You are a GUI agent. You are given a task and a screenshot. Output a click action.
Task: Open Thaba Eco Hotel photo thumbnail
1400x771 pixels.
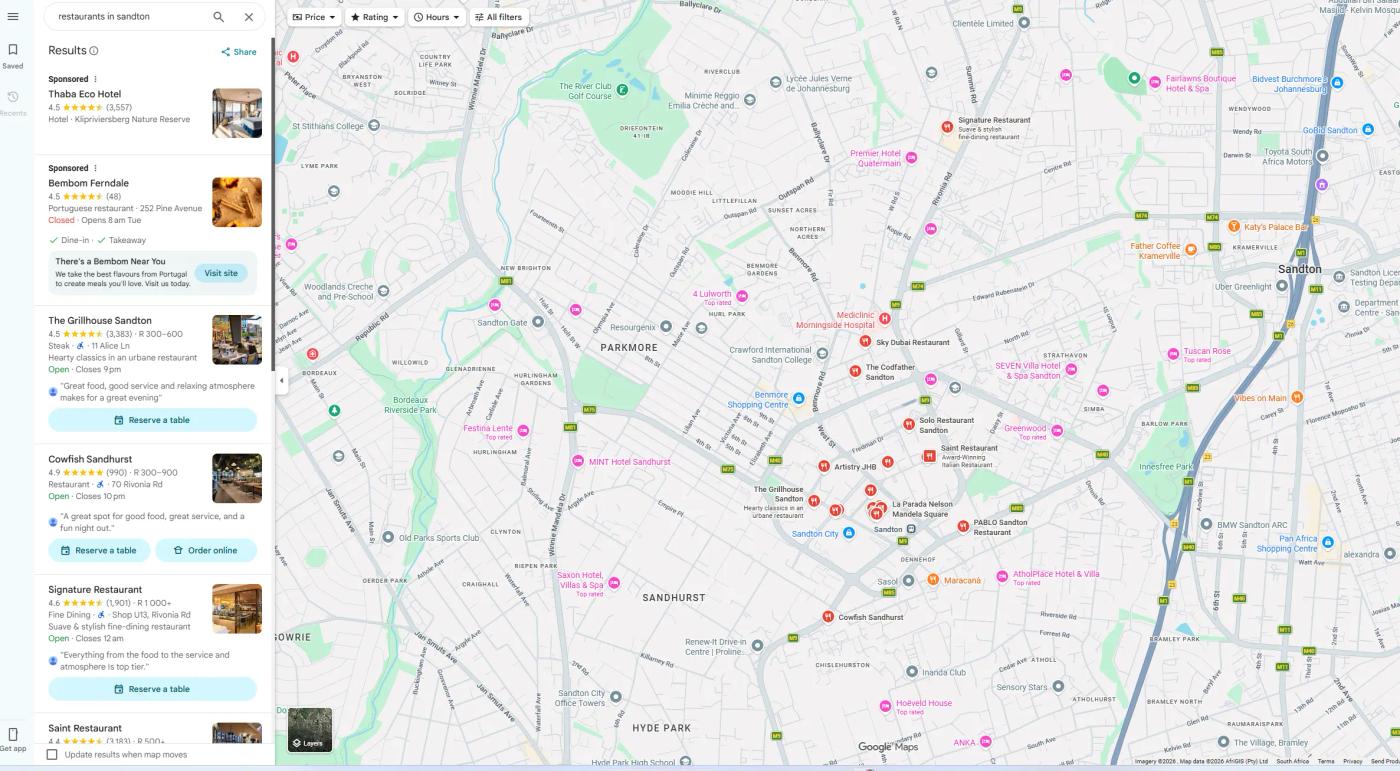(x=237, y=113)
